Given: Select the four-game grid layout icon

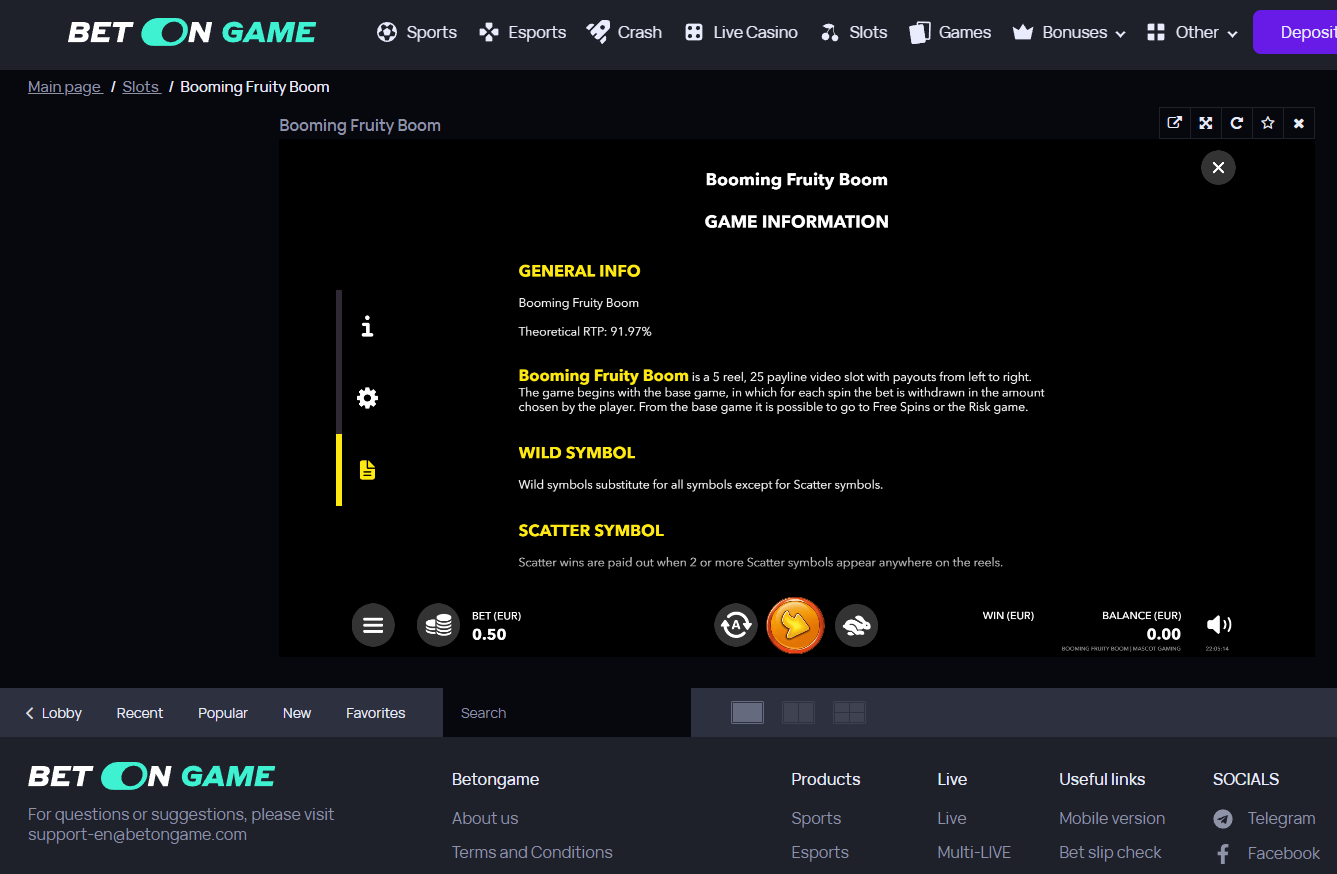Looking at the screenshot, I should 849,712.
